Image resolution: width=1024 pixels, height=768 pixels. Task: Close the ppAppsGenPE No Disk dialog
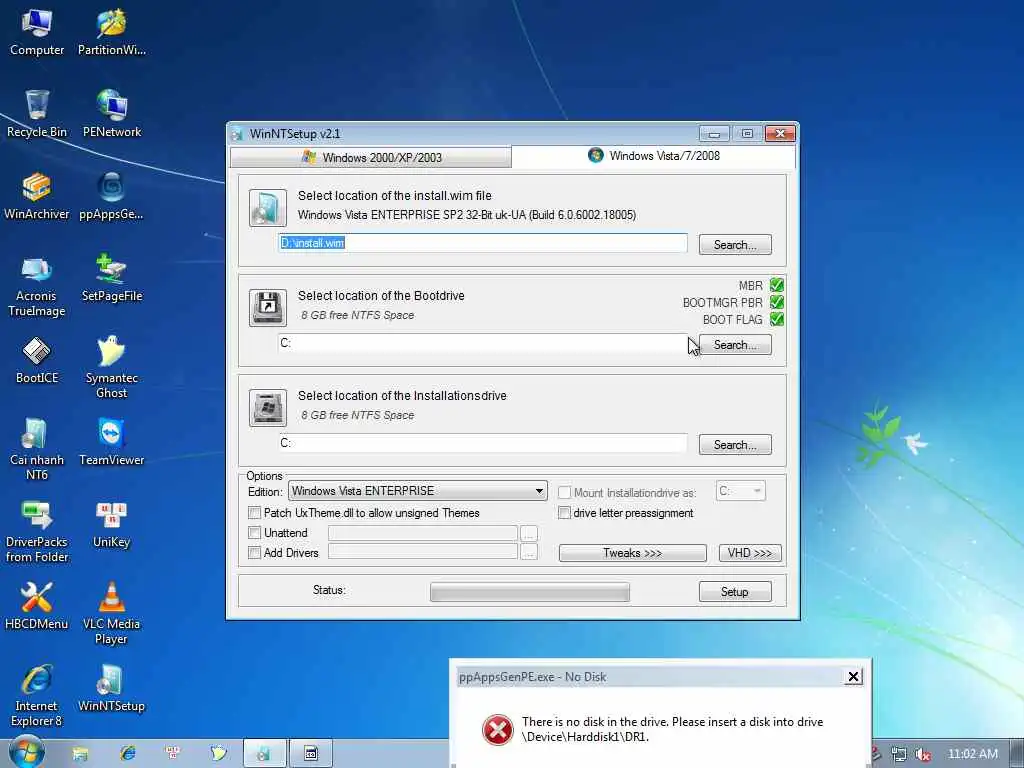tap(853, 677)
